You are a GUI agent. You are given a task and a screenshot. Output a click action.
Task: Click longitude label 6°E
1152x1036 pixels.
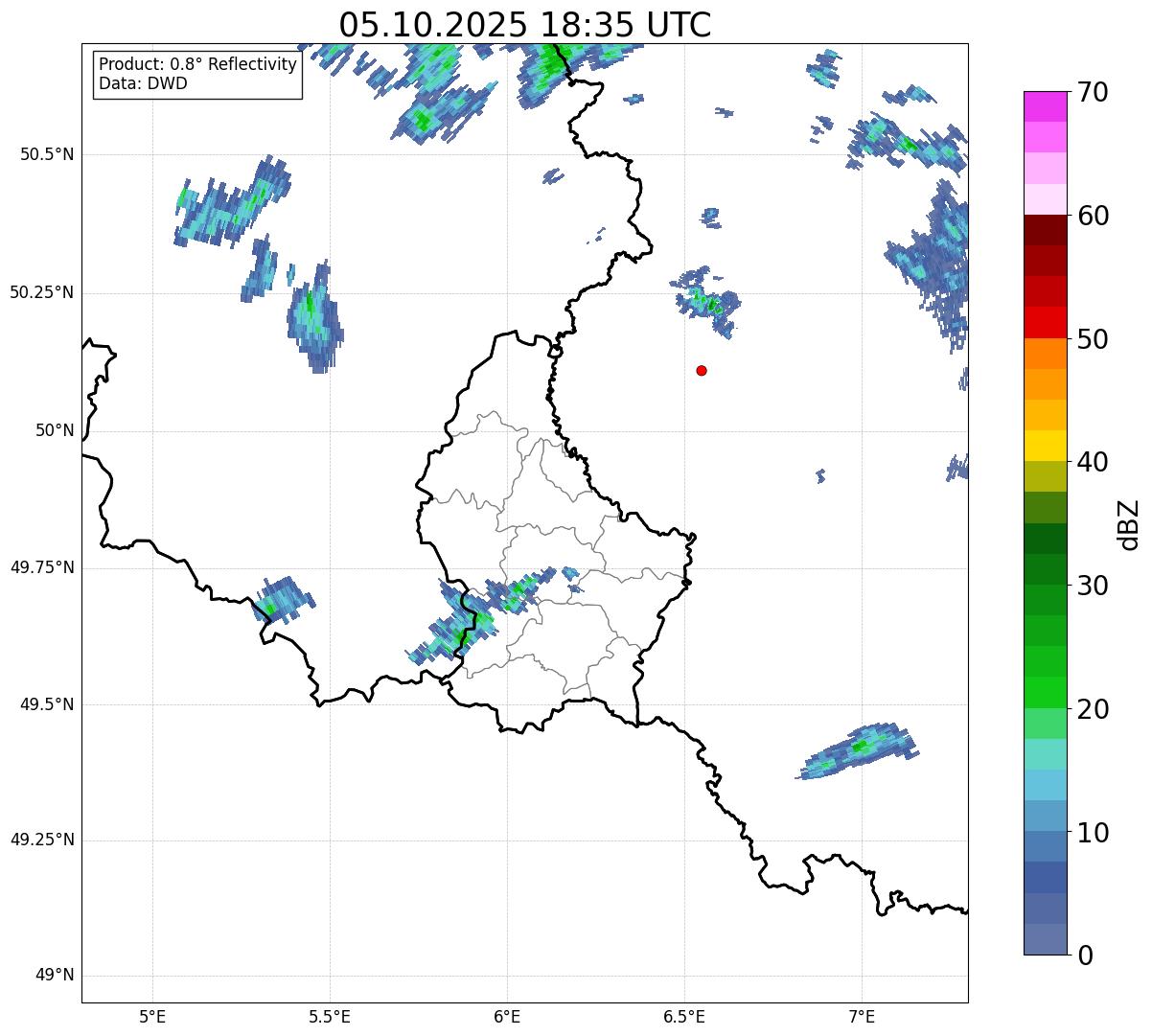point(507,1017)
